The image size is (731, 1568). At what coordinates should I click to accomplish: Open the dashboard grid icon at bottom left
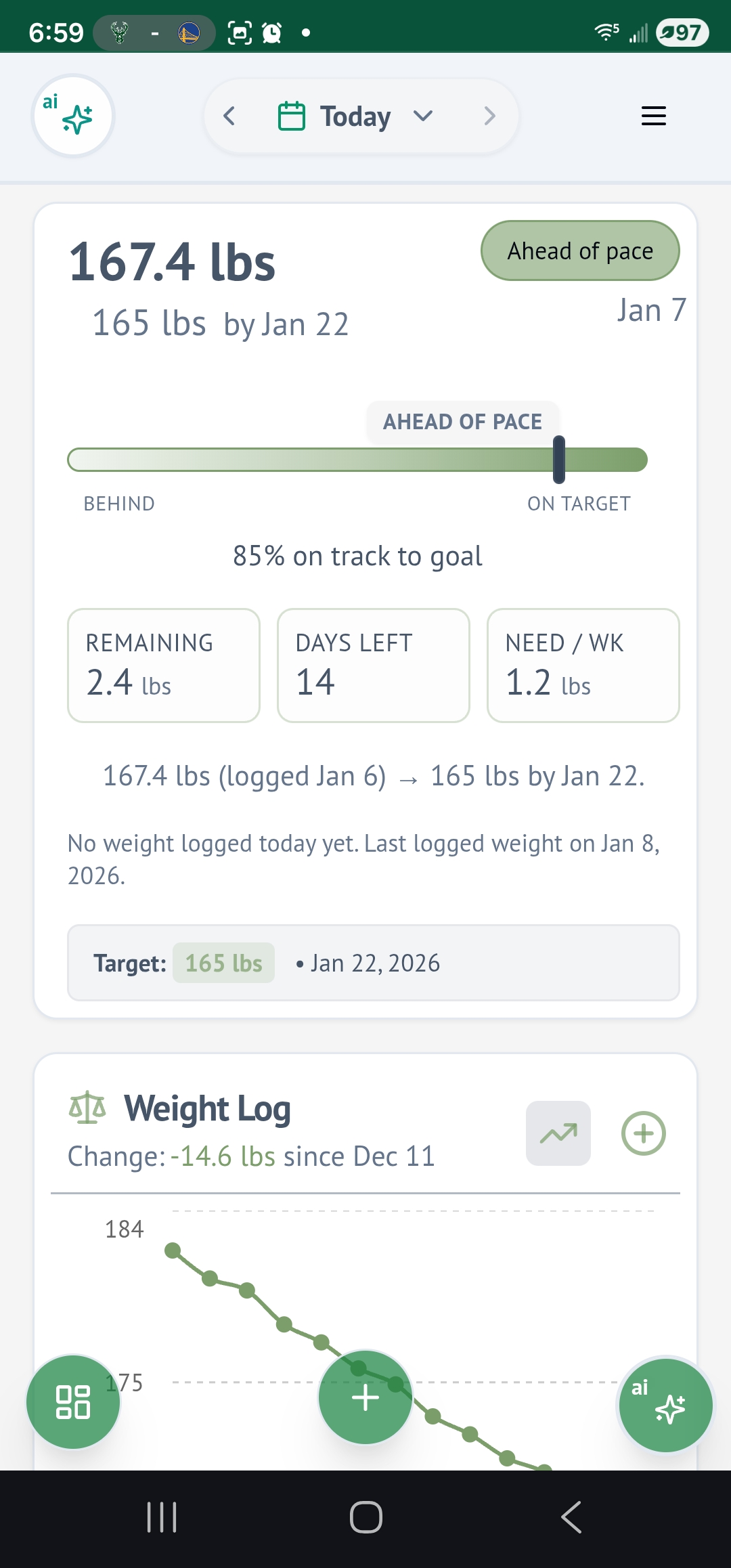(73, 1401)
